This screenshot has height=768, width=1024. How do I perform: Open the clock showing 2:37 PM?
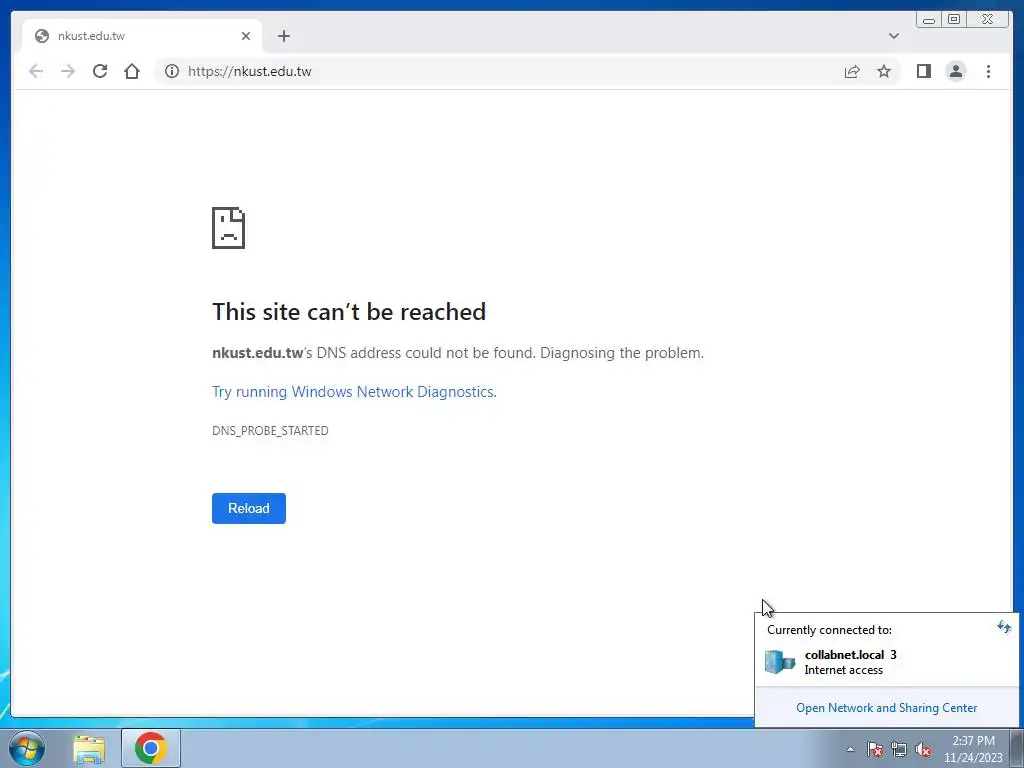(973, 749)
